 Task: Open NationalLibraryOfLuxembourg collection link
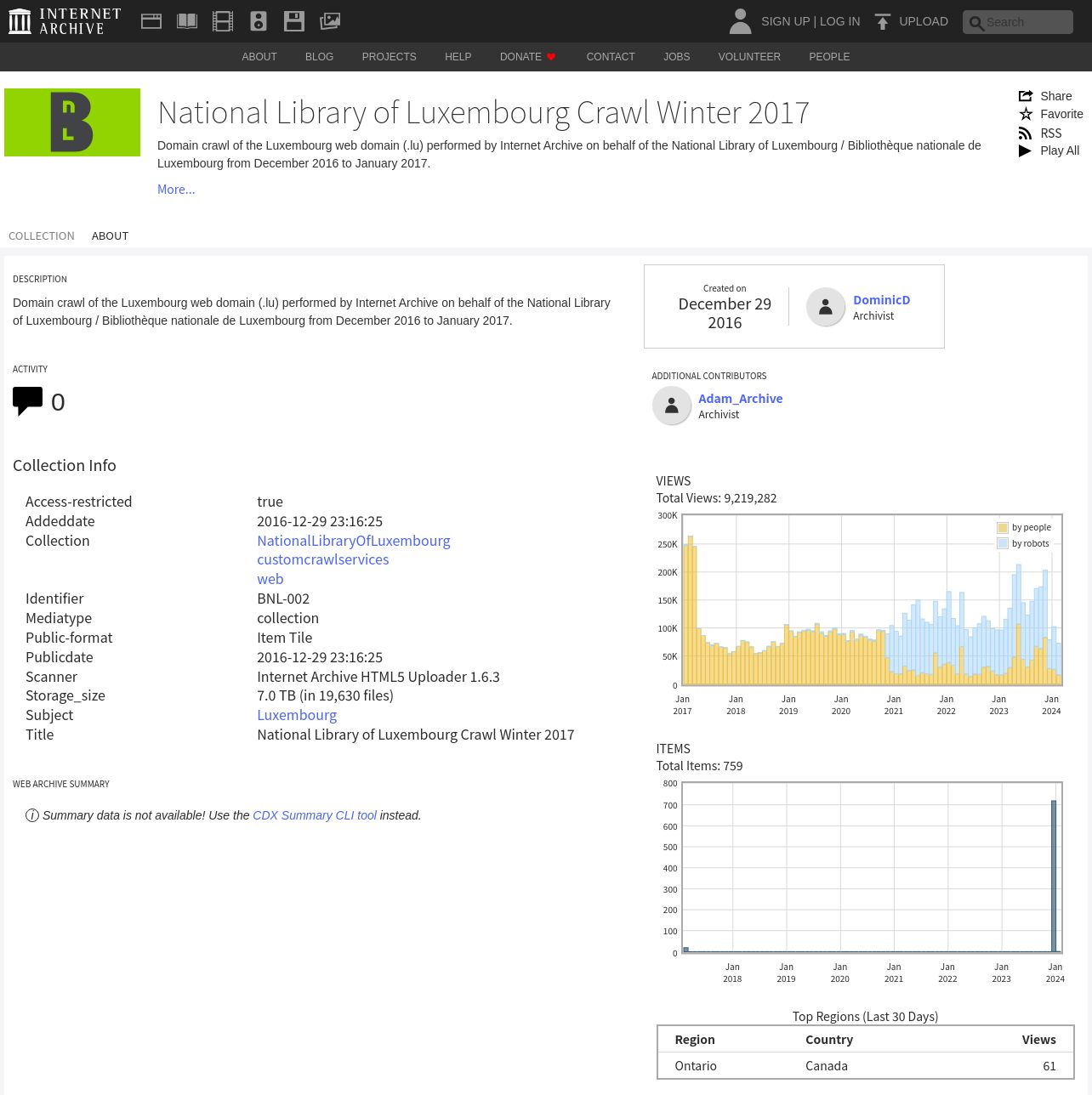point(354,541)
